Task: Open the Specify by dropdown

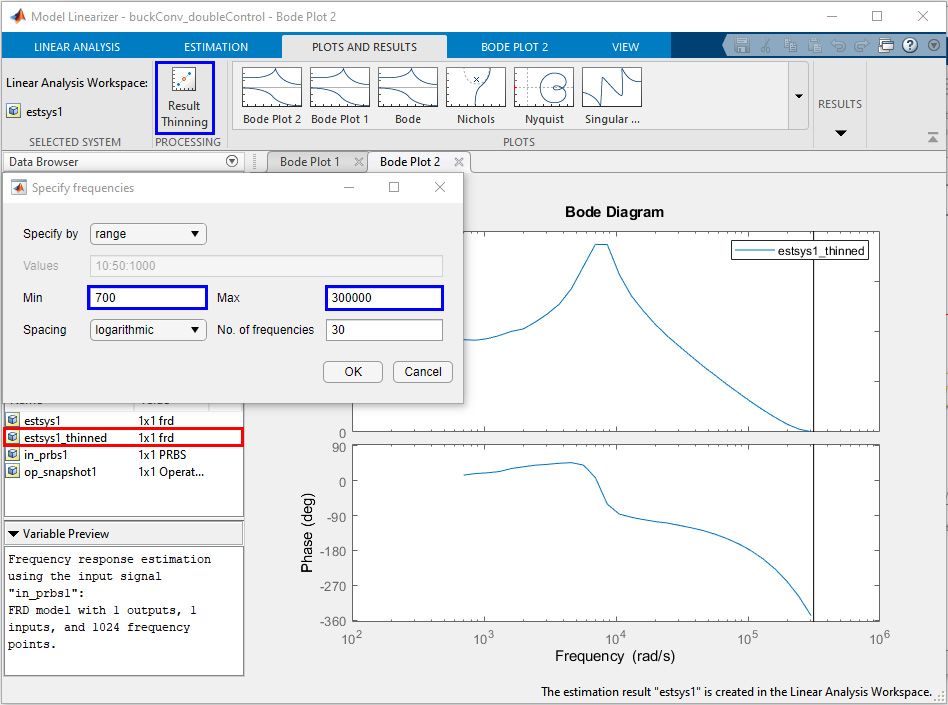Action: 148,234
